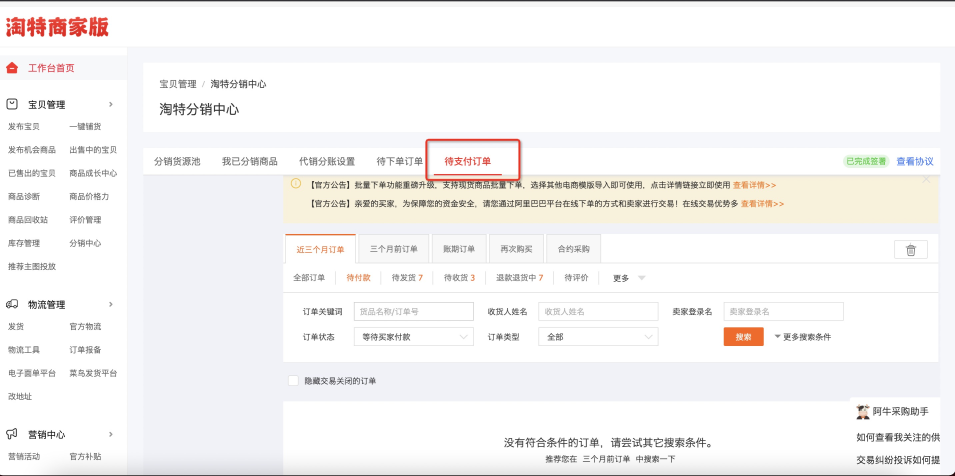955x476 pixels.
Task: Expand the 营销中心 section chevron
Action: tap(111, 434)
